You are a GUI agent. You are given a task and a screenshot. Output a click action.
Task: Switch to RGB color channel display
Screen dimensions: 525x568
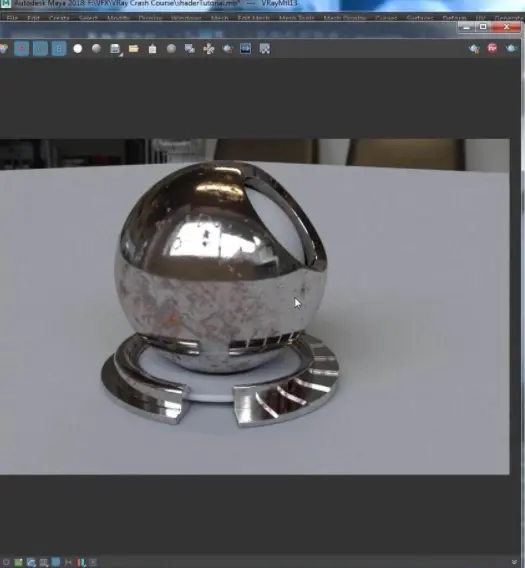pos(4,49)
